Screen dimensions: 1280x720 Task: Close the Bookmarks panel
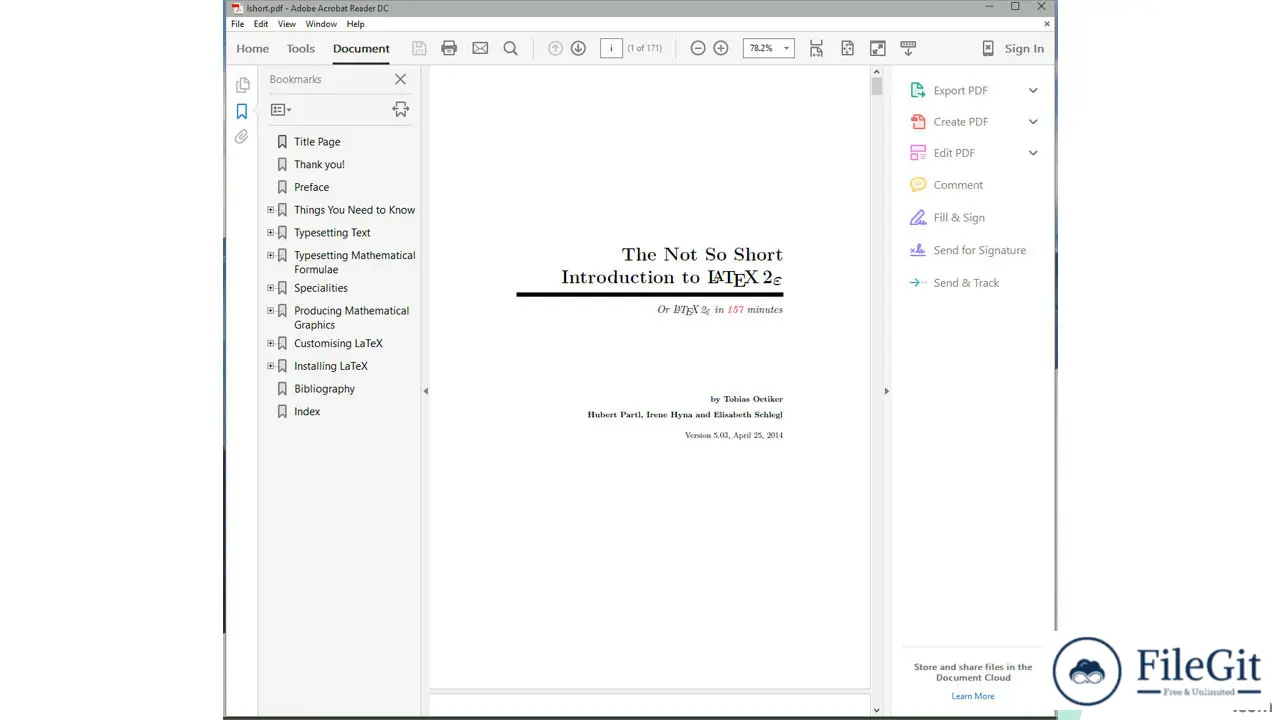point(400,79)
